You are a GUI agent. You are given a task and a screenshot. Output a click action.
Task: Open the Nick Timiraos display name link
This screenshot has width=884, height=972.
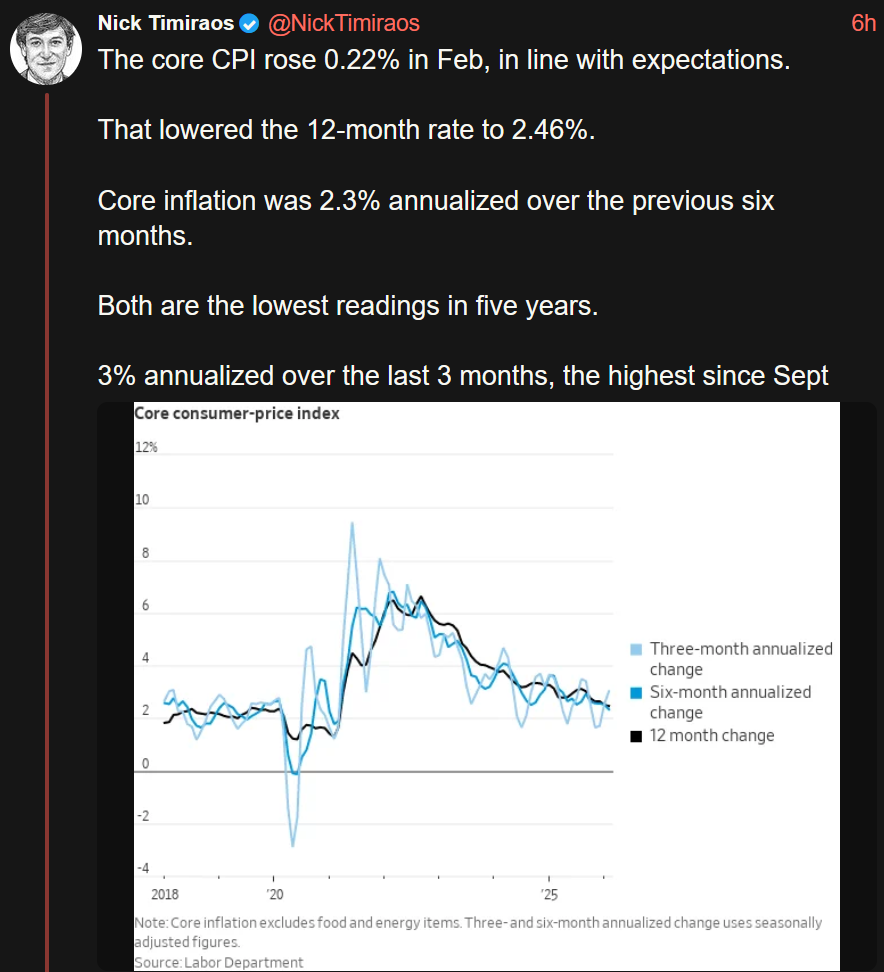coord(166,23)
